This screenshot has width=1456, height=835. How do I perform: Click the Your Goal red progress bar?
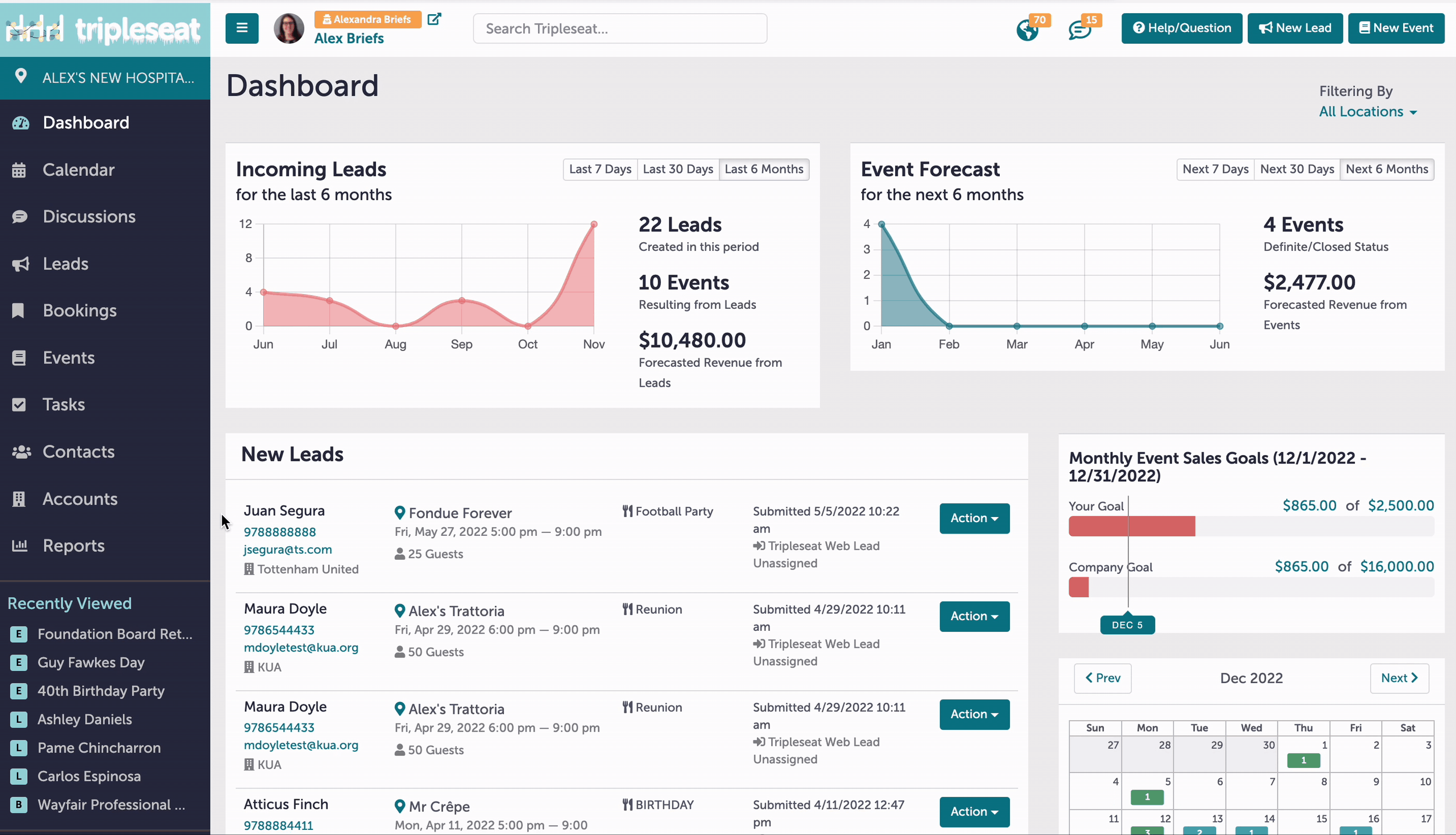pyautogui.click(x=1131, y=526)
